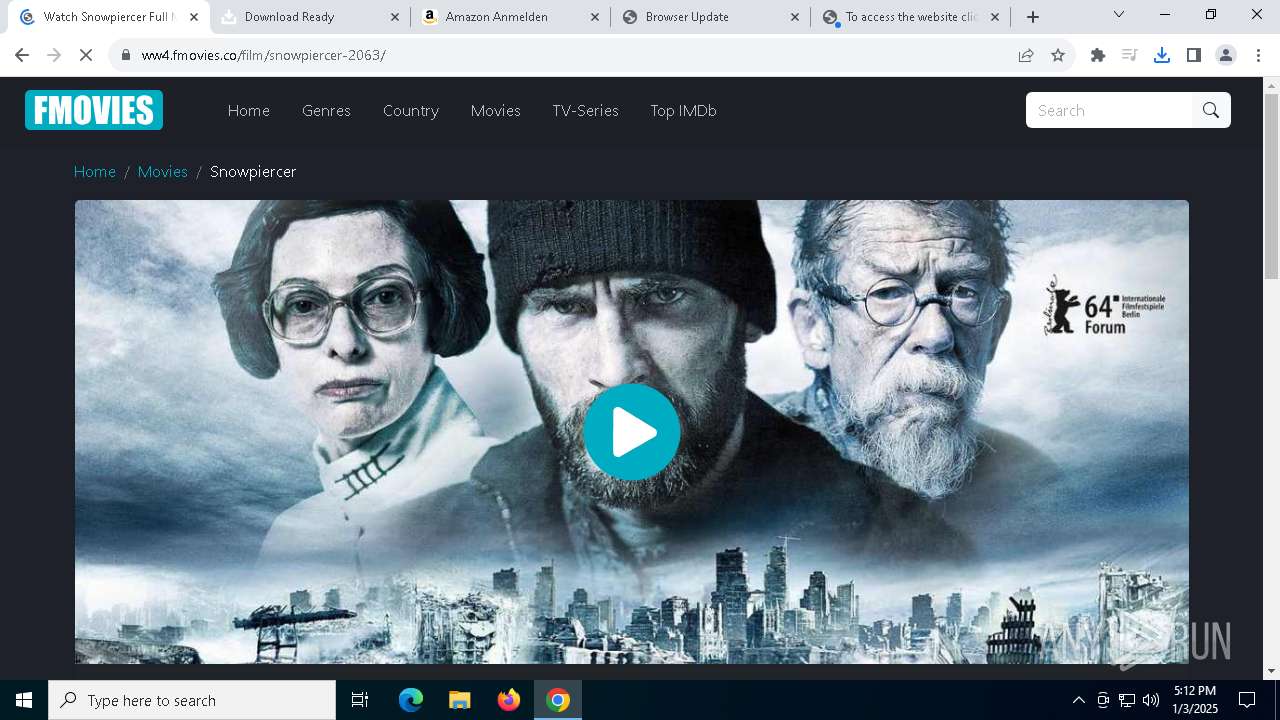Open Chrome three-dot menu
1280x720 pixels.
pos(1258,55)
